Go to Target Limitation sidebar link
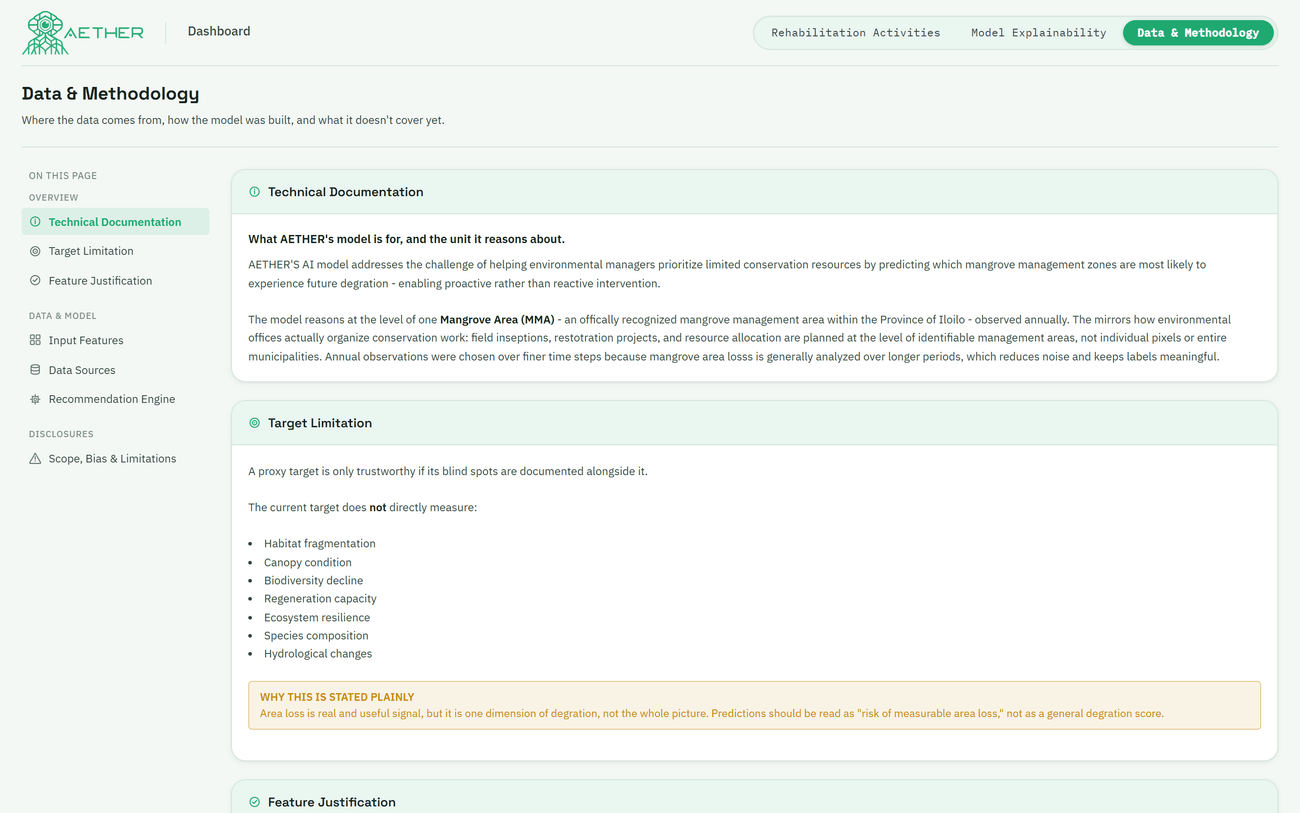 115,251
